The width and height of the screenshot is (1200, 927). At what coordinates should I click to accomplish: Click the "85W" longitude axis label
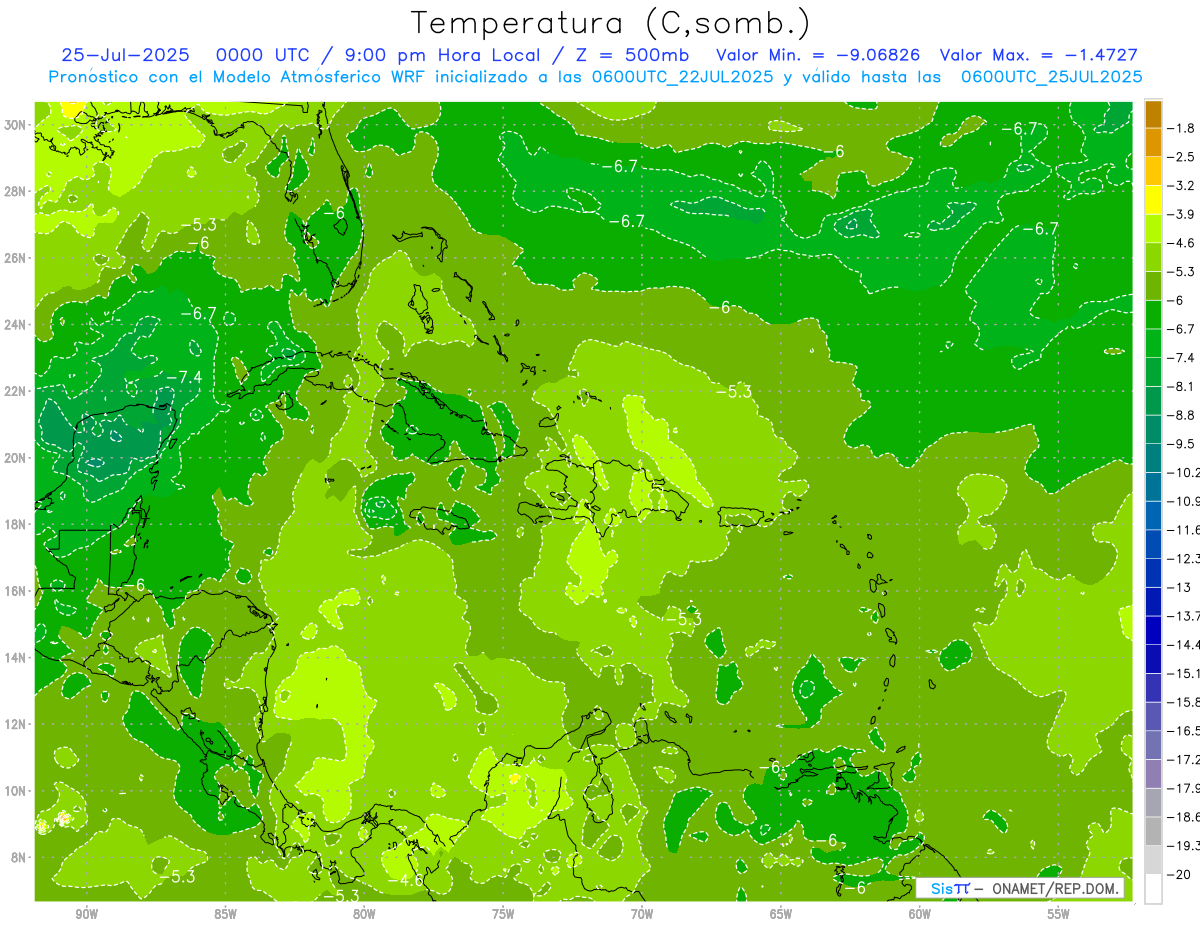click(226, 914)
